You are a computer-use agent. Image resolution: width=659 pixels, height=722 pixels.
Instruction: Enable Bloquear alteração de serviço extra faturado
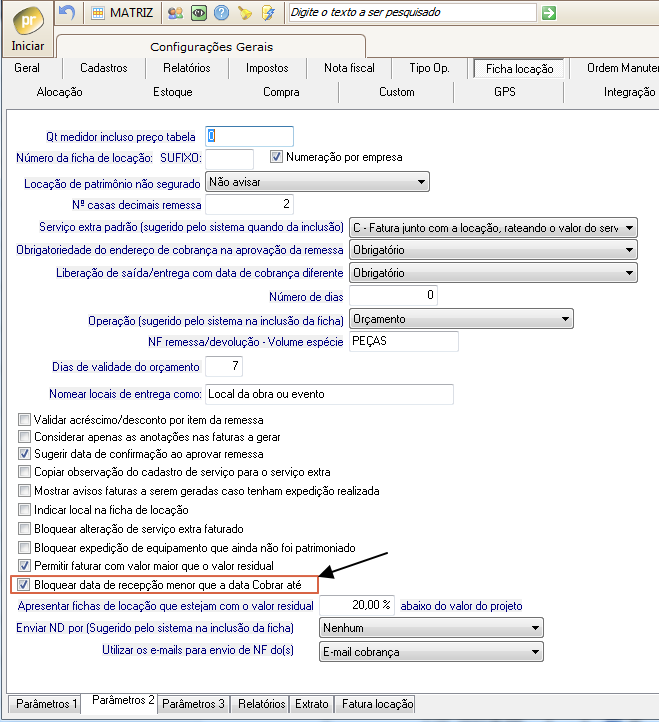pos(24,529)
